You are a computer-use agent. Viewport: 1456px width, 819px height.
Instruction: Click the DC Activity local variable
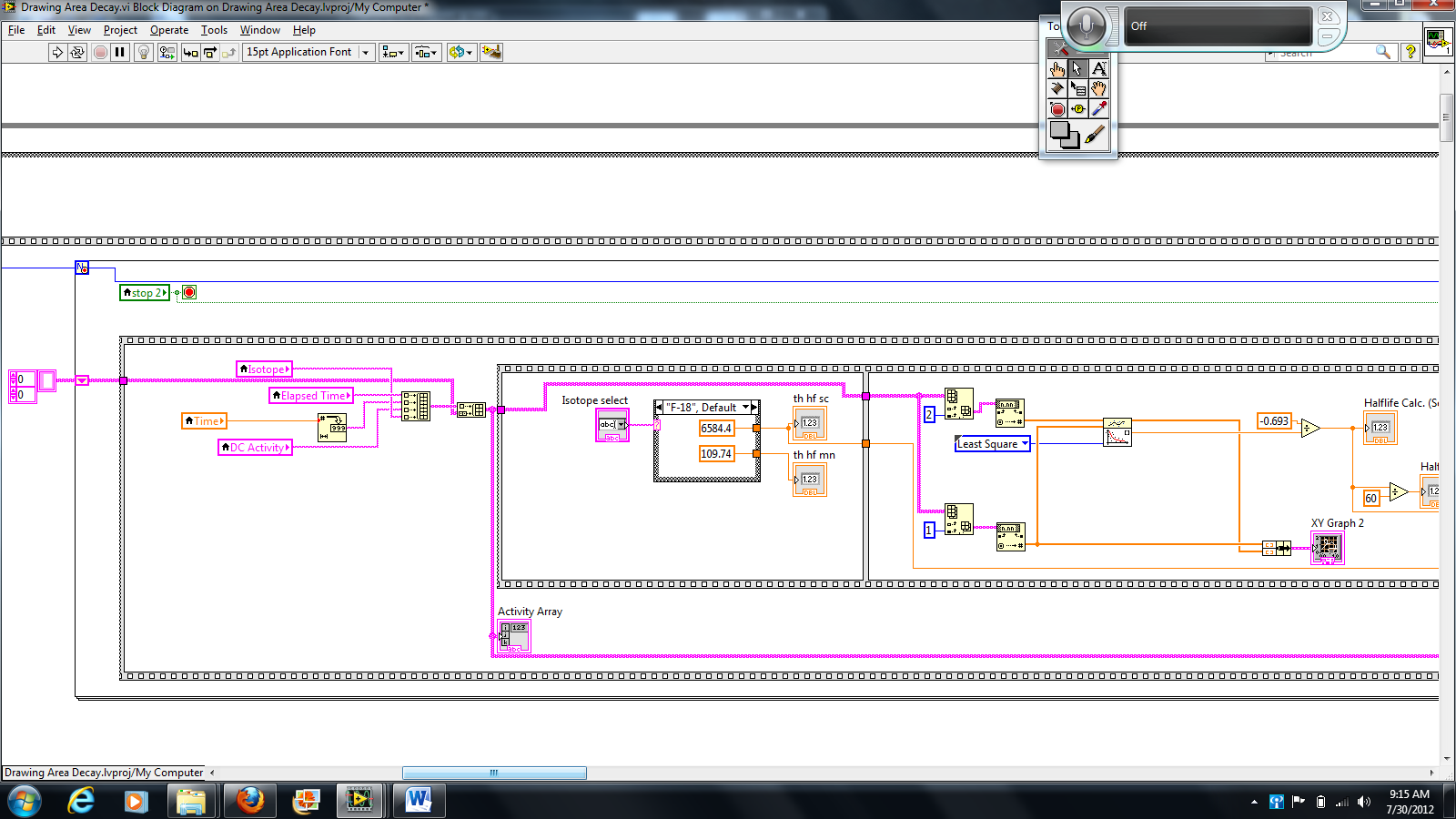[255, 448]
